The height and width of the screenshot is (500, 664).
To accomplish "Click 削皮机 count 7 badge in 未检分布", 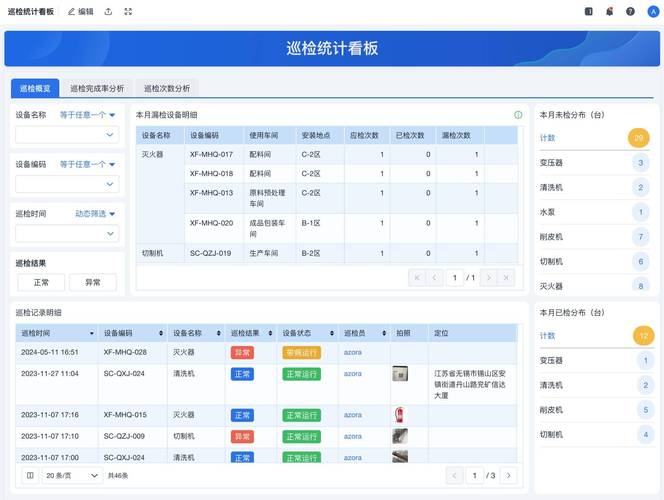I will click(640, 237).
